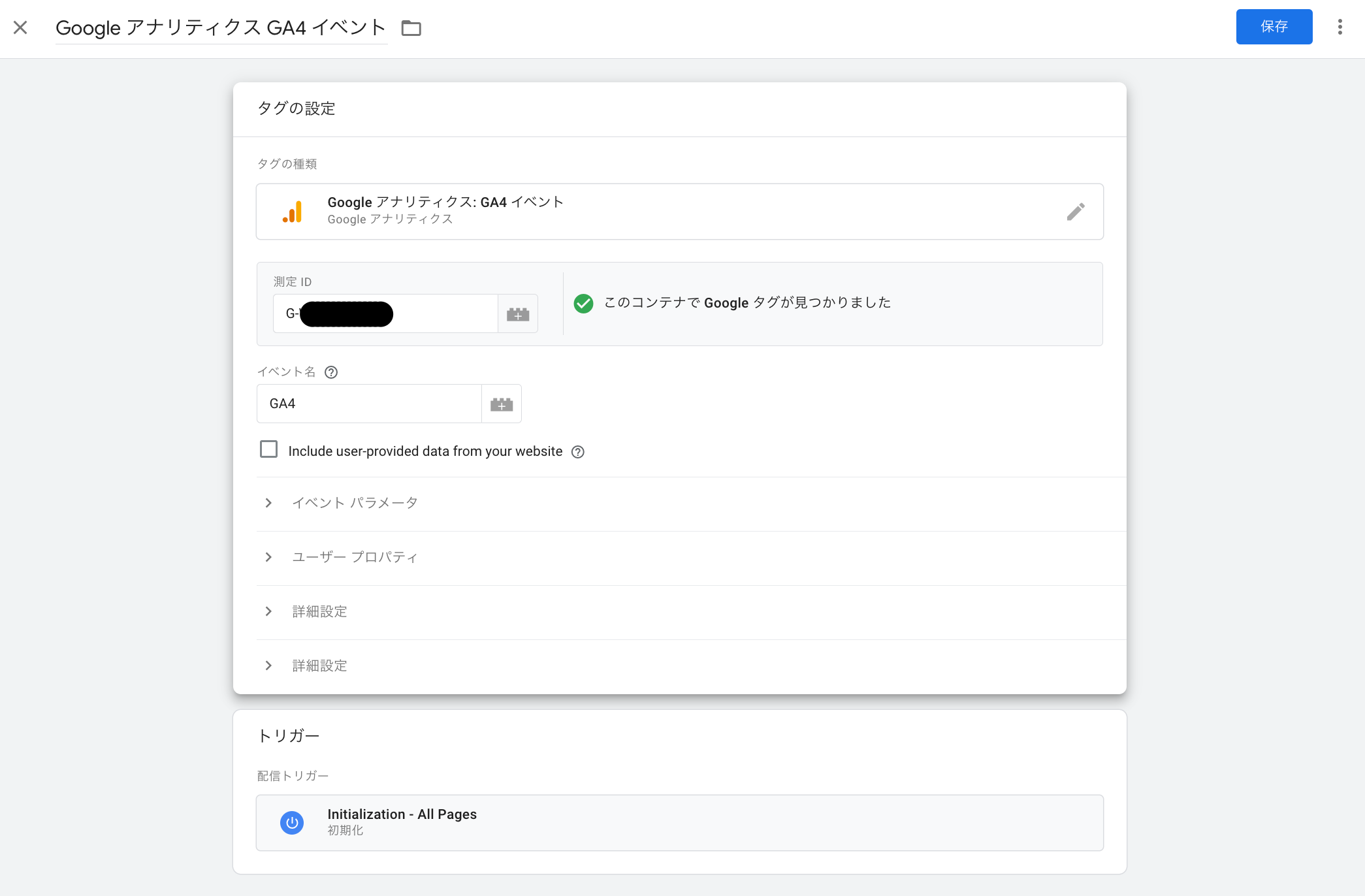Open the three-dot overflow menu
Screen dimensions: 1365x896
[1340, 27]
